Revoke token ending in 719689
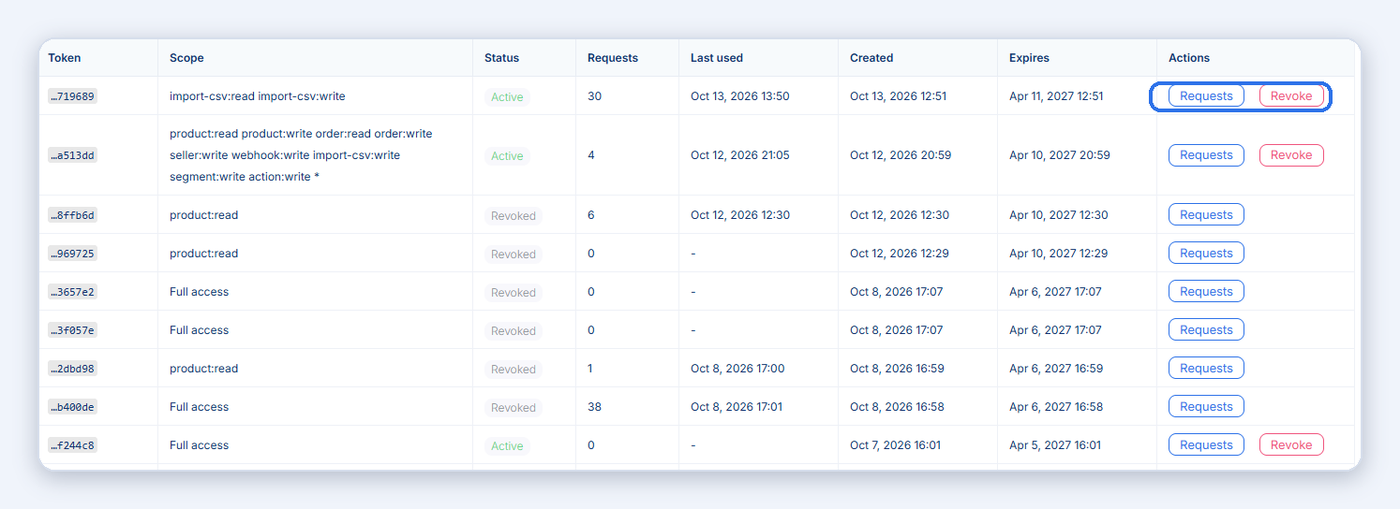This screenshot has width=1400, height=509. [1291, 96]
